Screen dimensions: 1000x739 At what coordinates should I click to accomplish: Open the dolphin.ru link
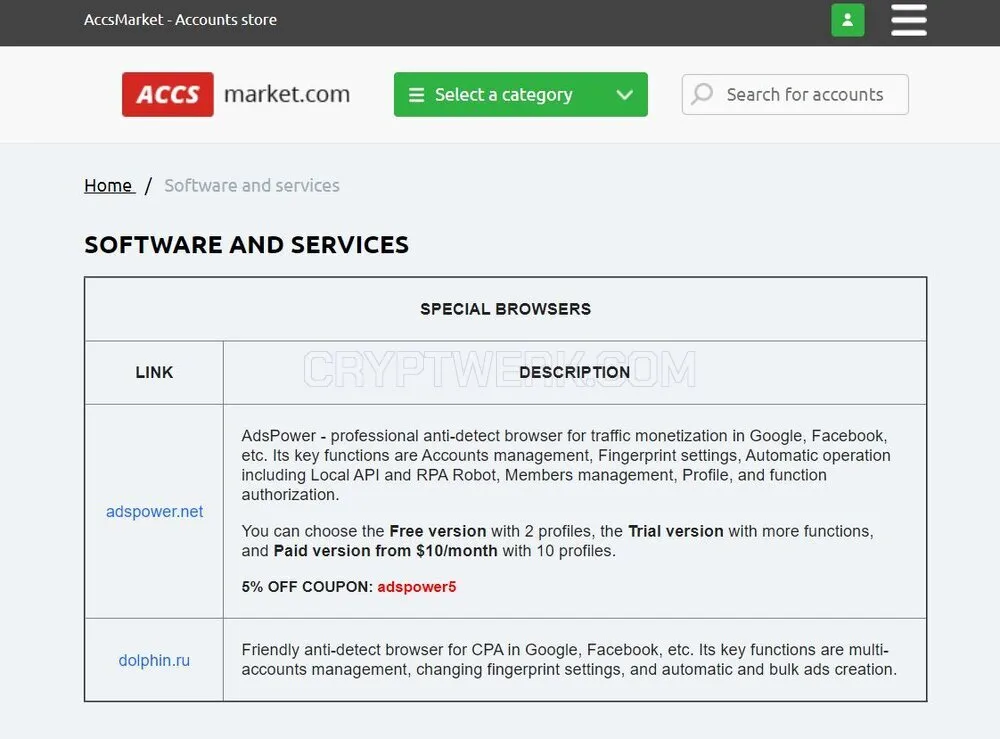coord(154,661)
